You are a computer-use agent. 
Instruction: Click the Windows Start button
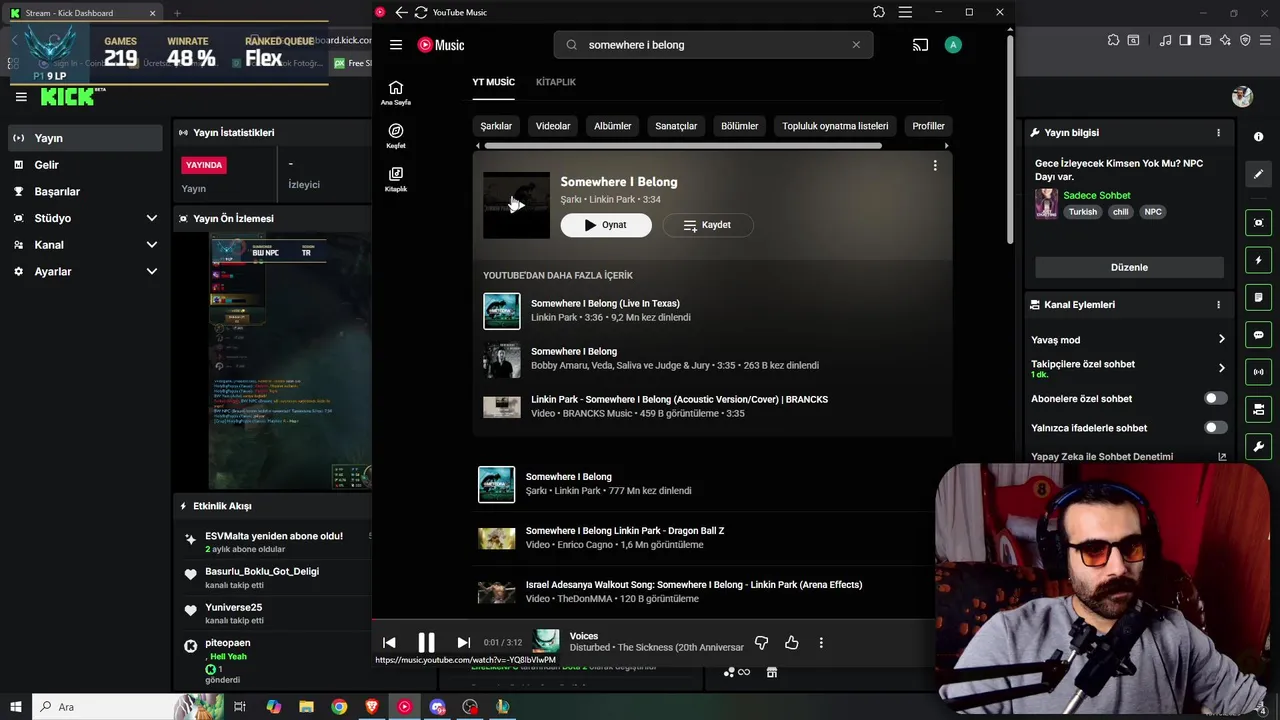click(x=17, y=707)
